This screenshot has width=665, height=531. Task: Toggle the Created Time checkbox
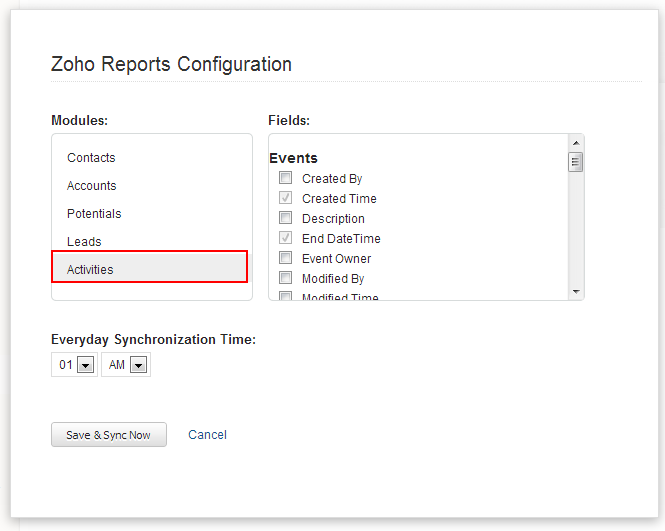[x=285, y=198]
